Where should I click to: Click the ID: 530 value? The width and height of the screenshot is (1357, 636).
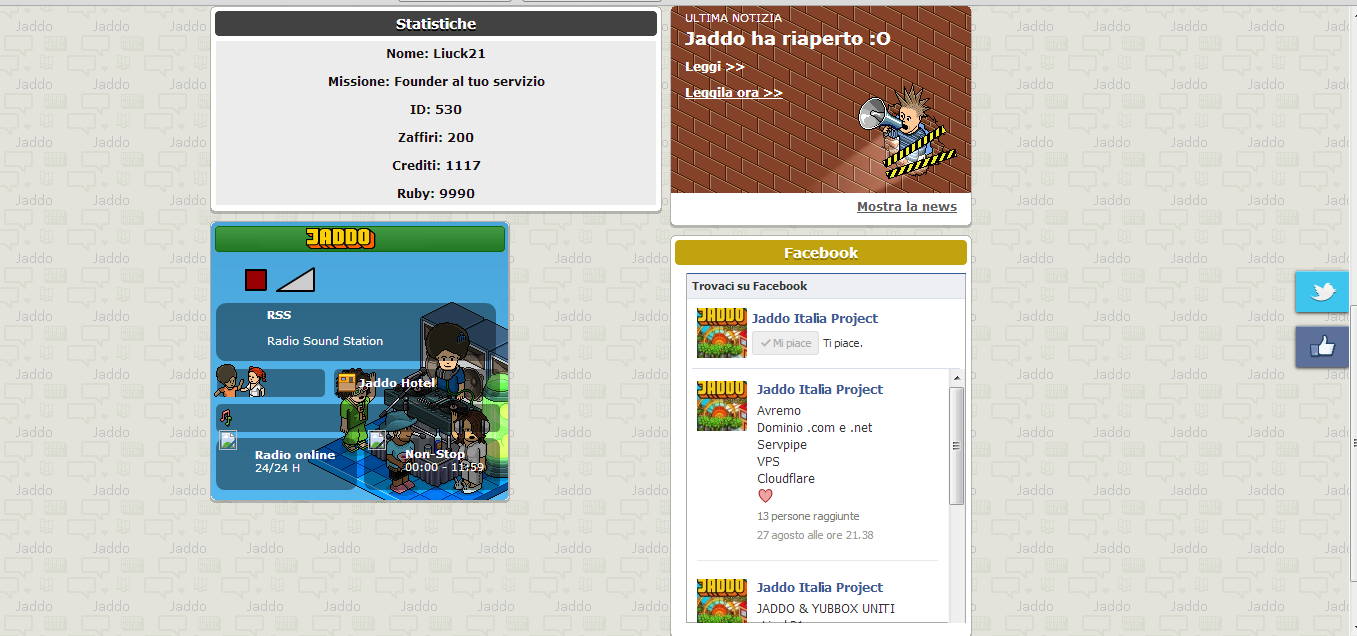coord(436,110)
